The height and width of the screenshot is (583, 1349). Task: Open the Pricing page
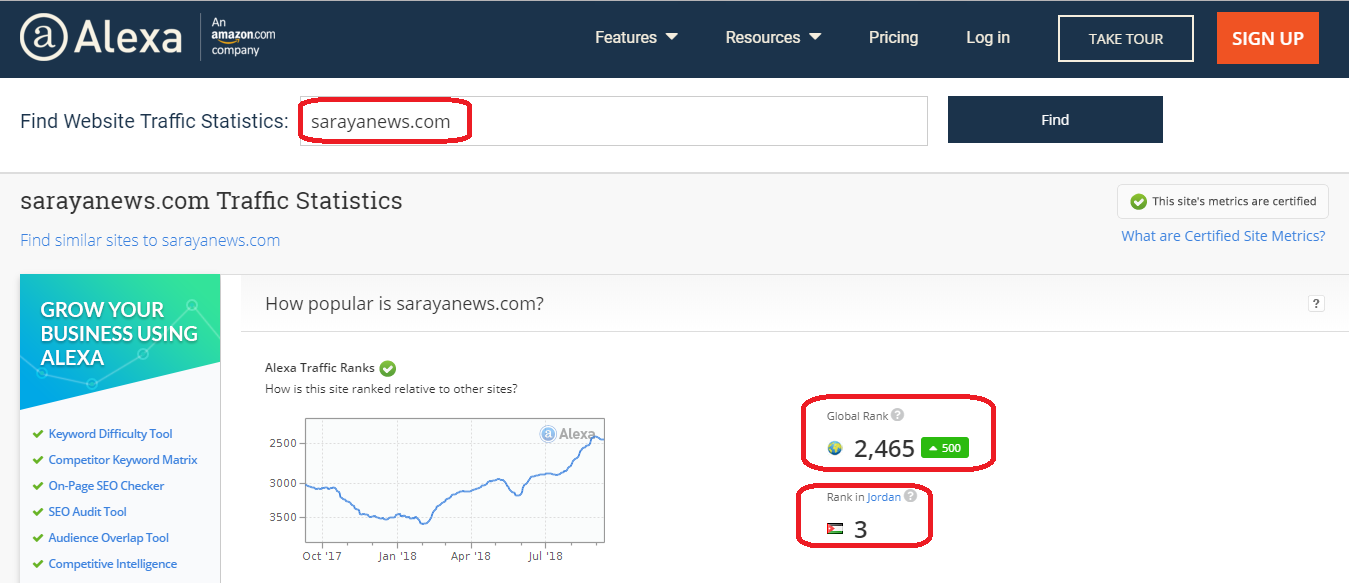893,38
